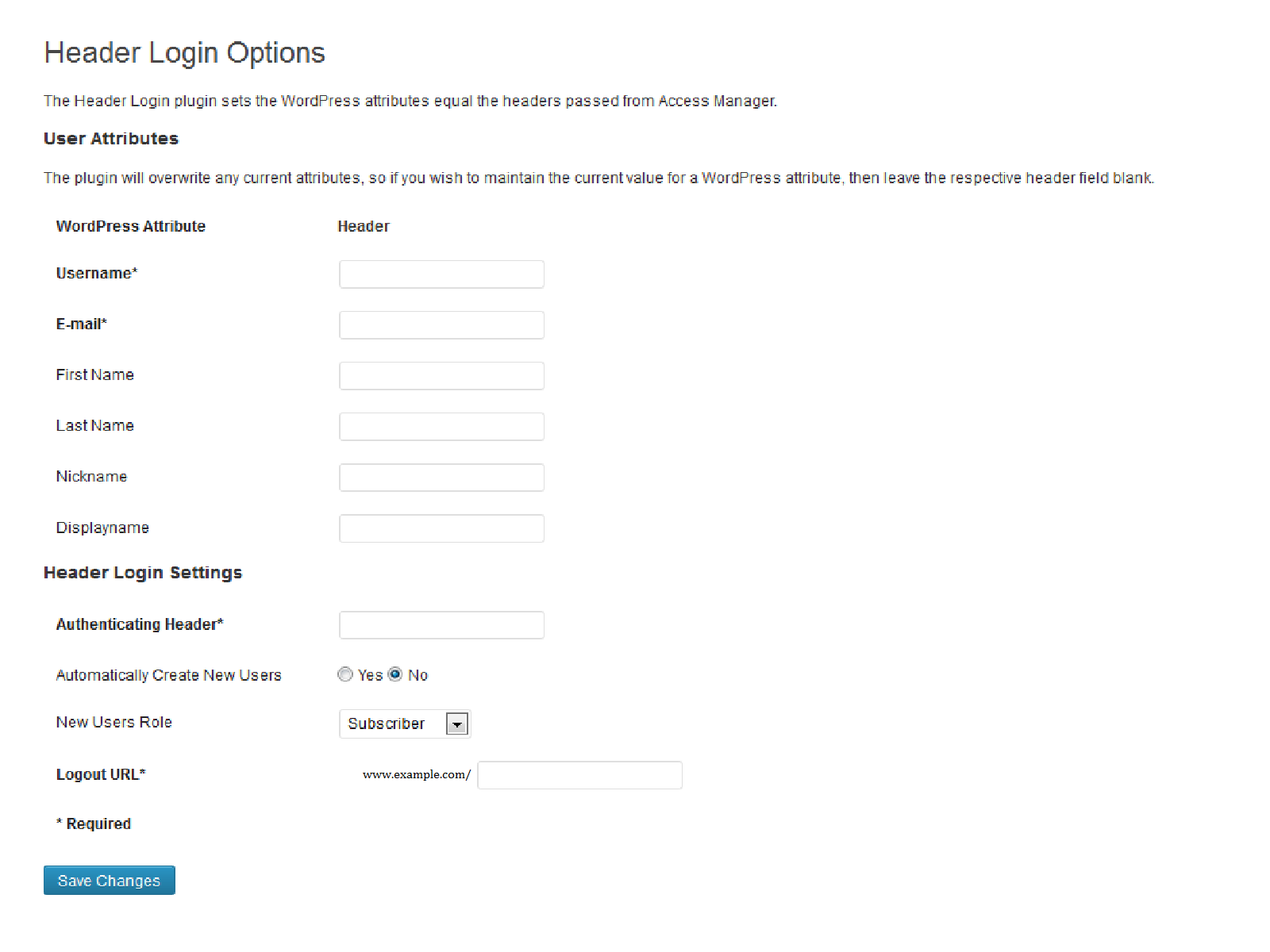The image size is (1270, 952).
Task: Keep new user creation disabled
Action: tap(395, 674)
